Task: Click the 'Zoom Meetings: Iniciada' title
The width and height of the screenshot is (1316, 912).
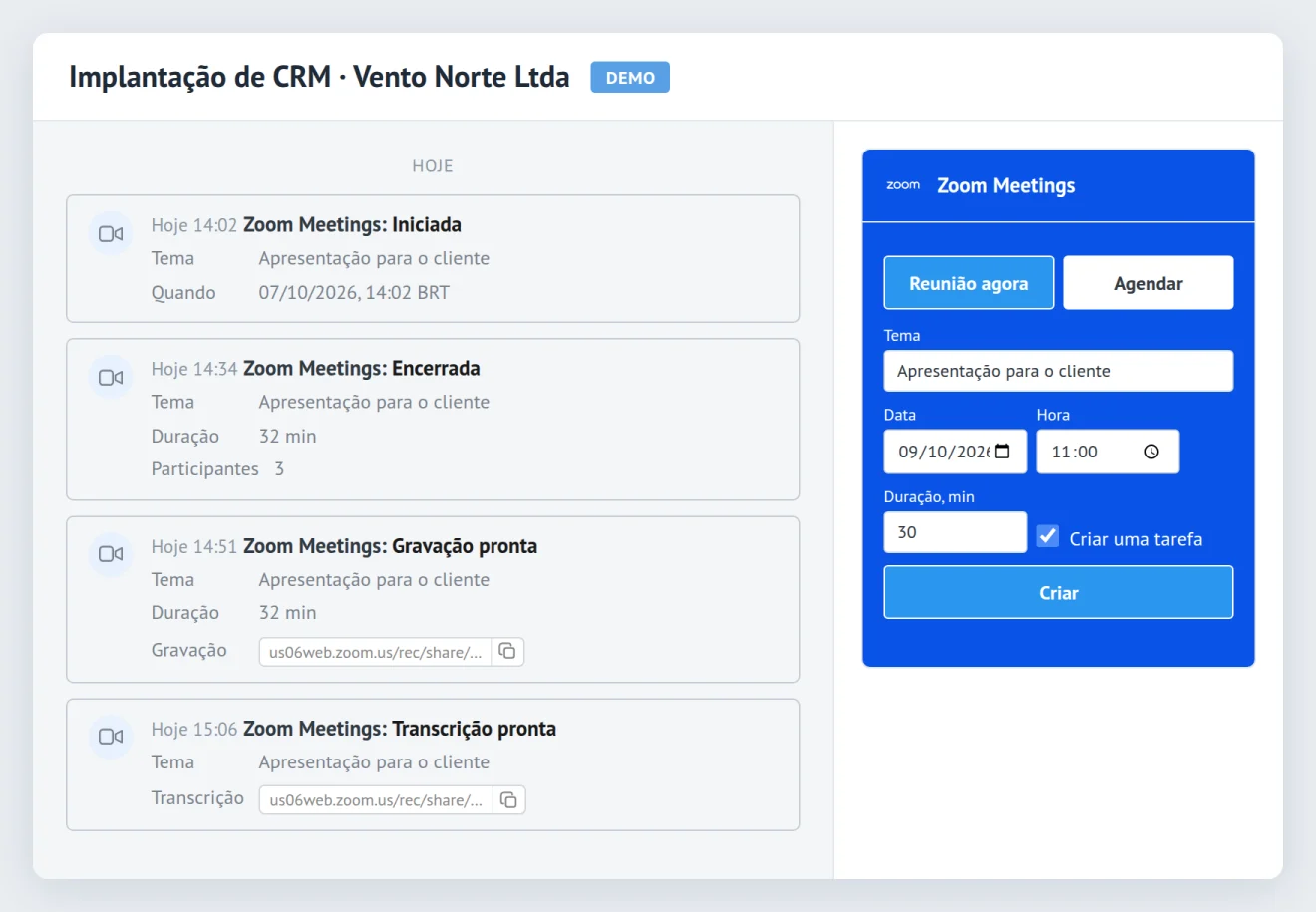Action: (352, 224)
